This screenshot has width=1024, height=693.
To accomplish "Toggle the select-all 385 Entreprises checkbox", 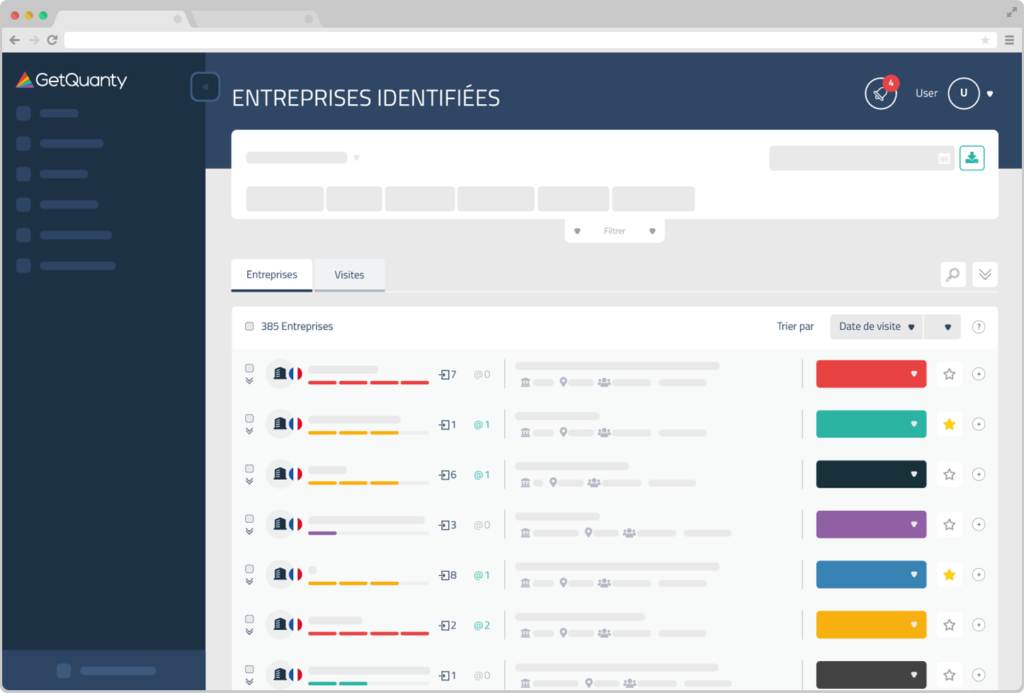I will (x=250, y=326).
